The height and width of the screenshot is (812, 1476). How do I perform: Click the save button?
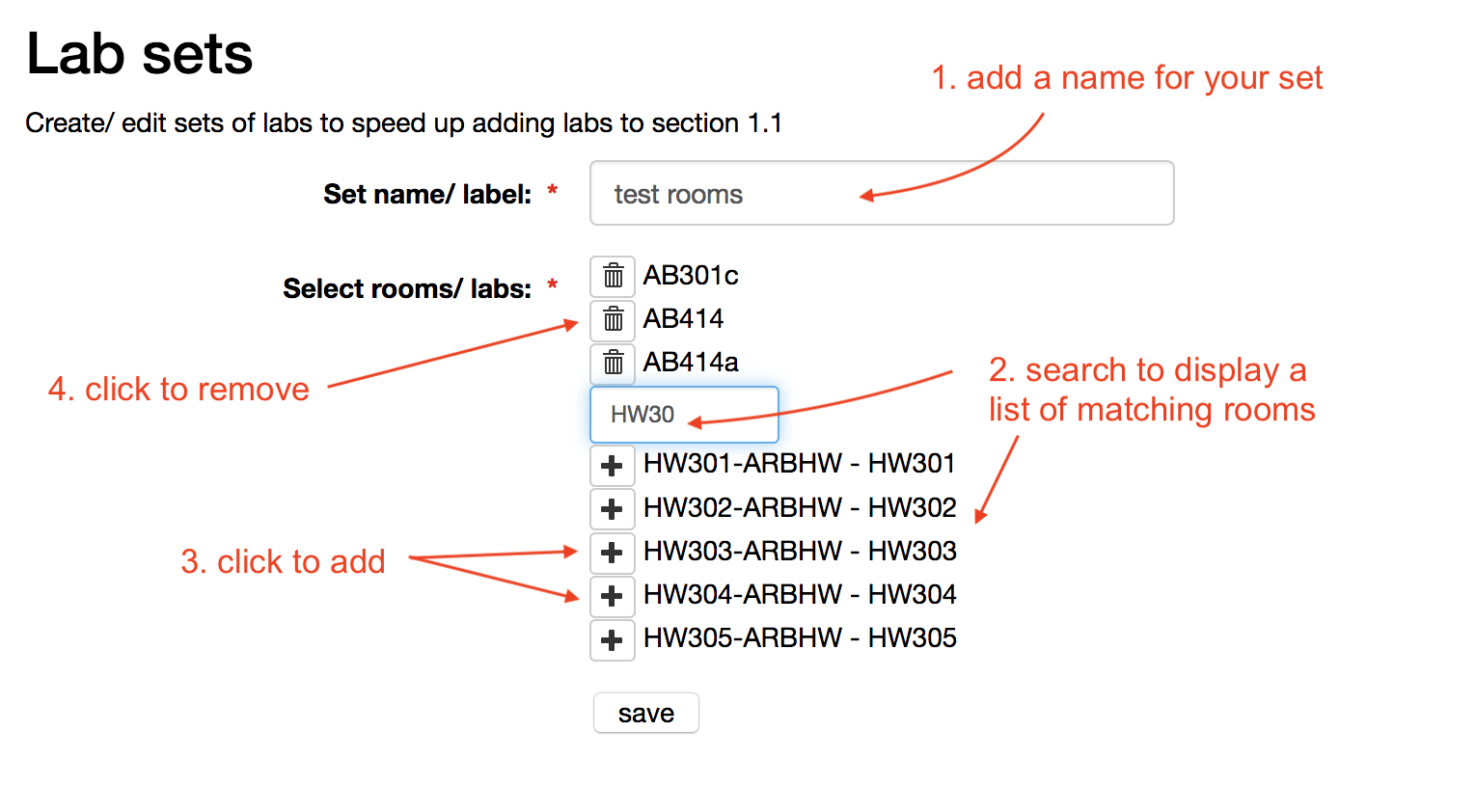[x=645, y=714]
